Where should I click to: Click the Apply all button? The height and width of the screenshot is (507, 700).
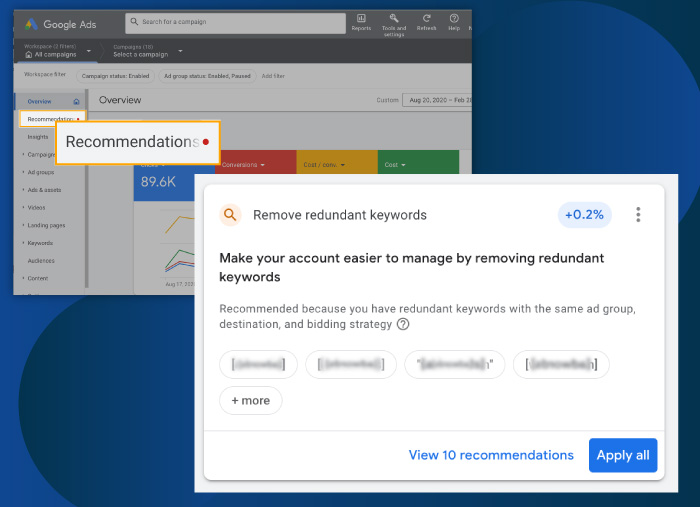pyautogui.click(x=622, y=455)
